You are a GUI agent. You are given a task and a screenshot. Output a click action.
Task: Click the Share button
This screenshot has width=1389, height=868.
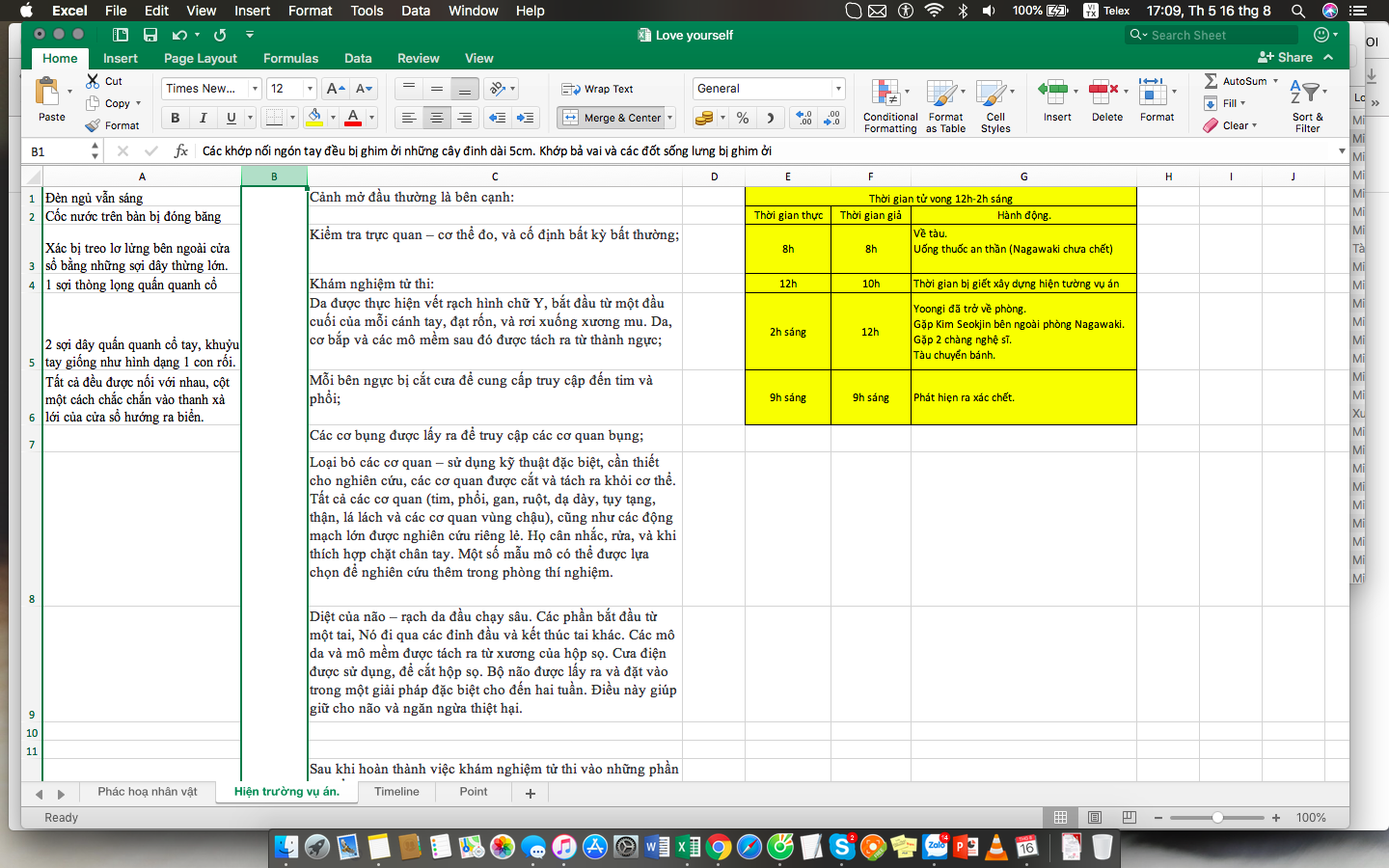(x=1286, y=58)
